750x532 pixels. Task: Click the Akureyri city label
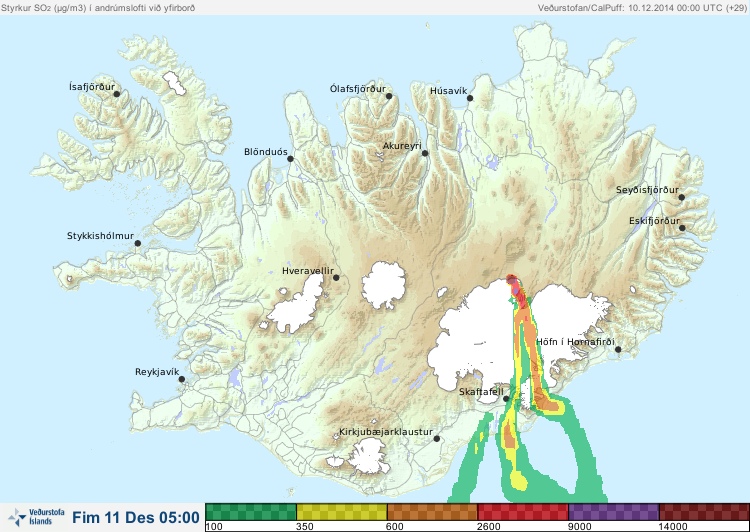tap(402, 146)
